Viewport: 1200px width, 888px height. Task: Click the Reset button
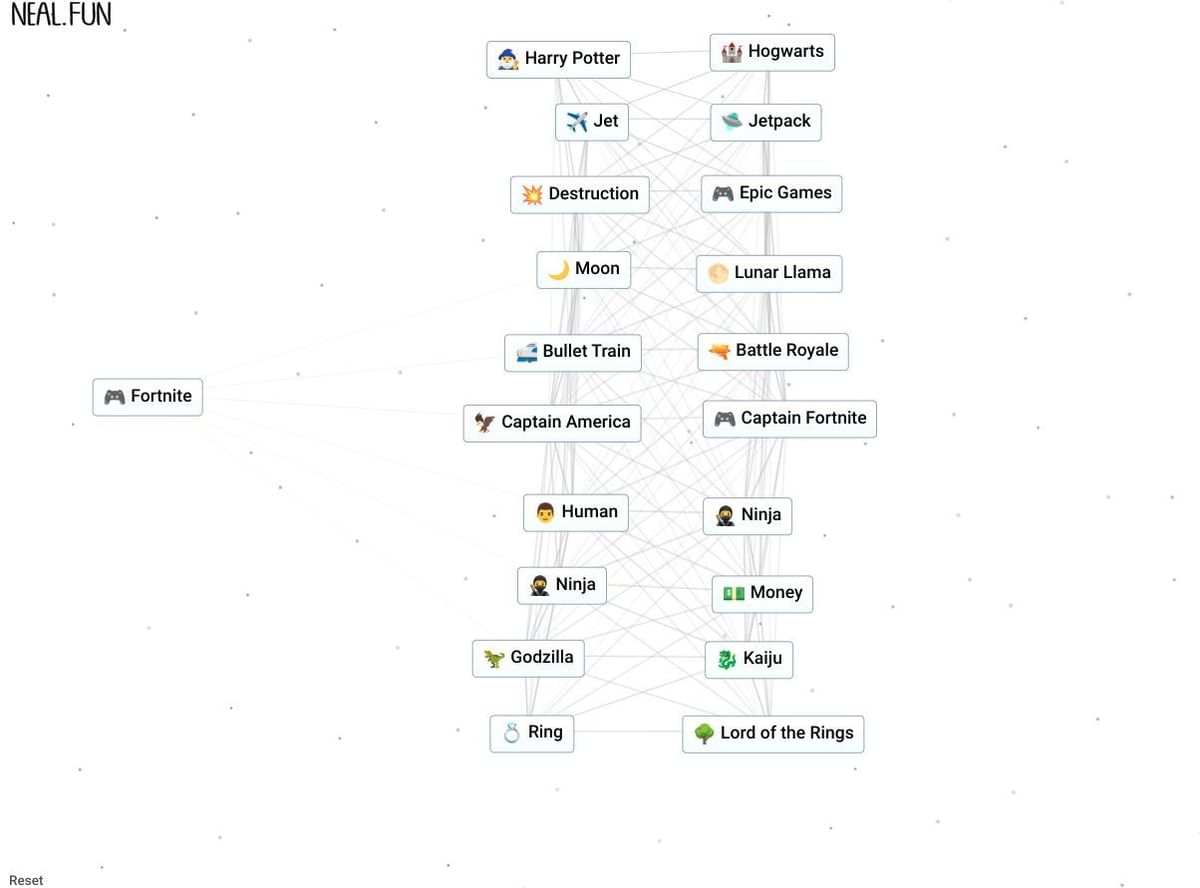pyautogui.click(x=27, y=880)
